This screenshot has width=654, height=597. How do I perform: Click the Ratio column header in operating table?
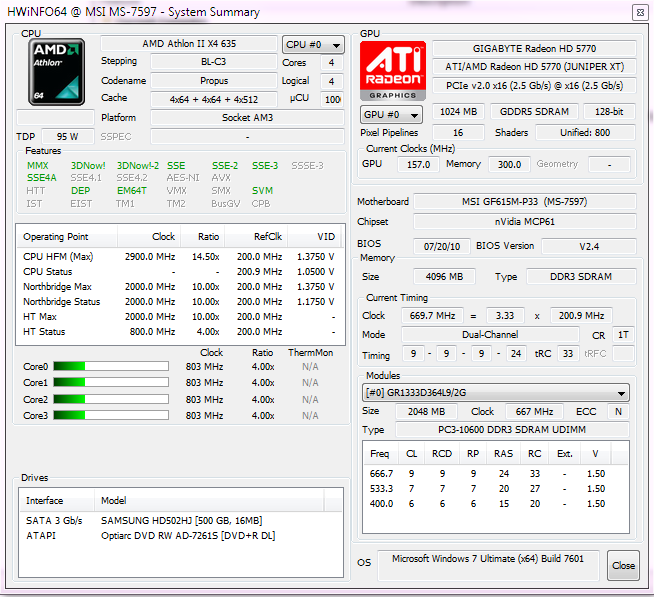tap(203, 237)
